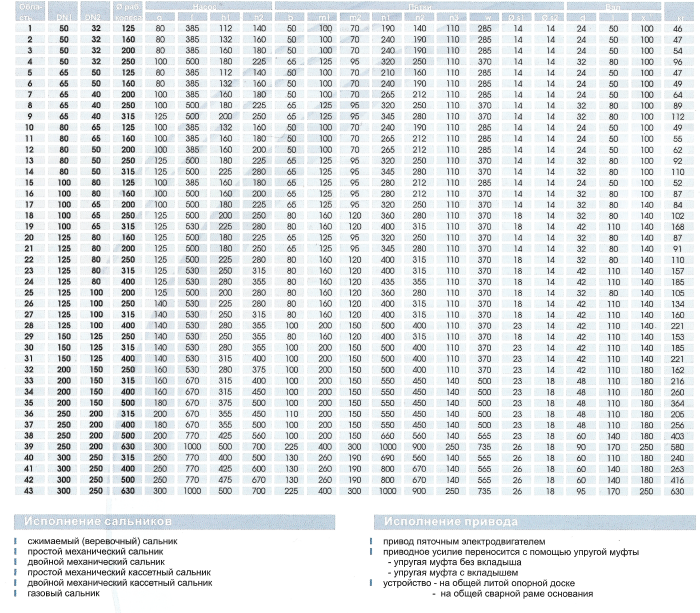Click the 'газовый сальник' list line
The width and height of the screenshot is (700, 613).
[x=63, y=593]
